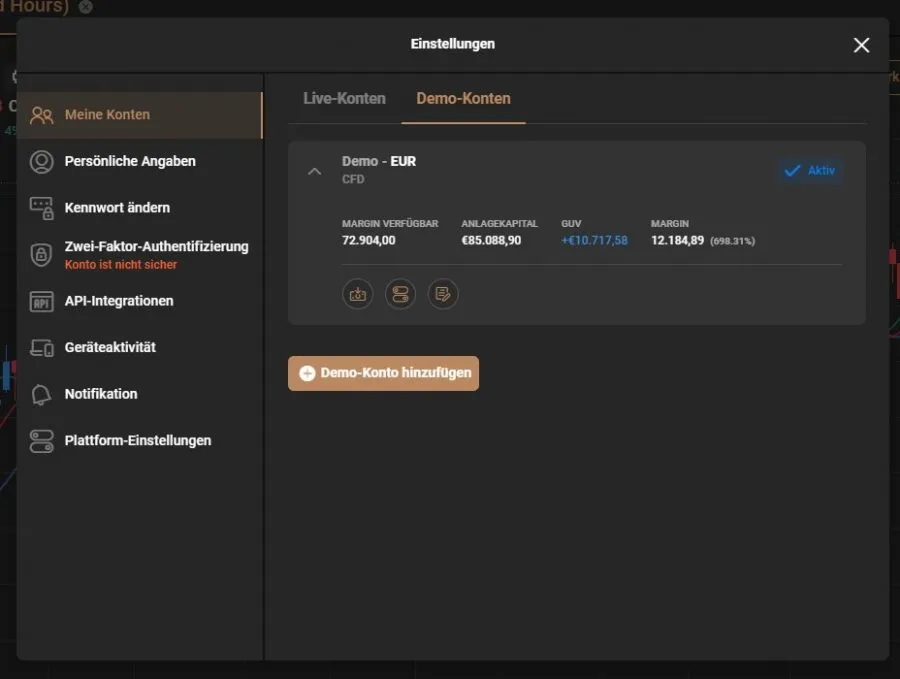Click the edit note icon in demo account

coord(443,294)
